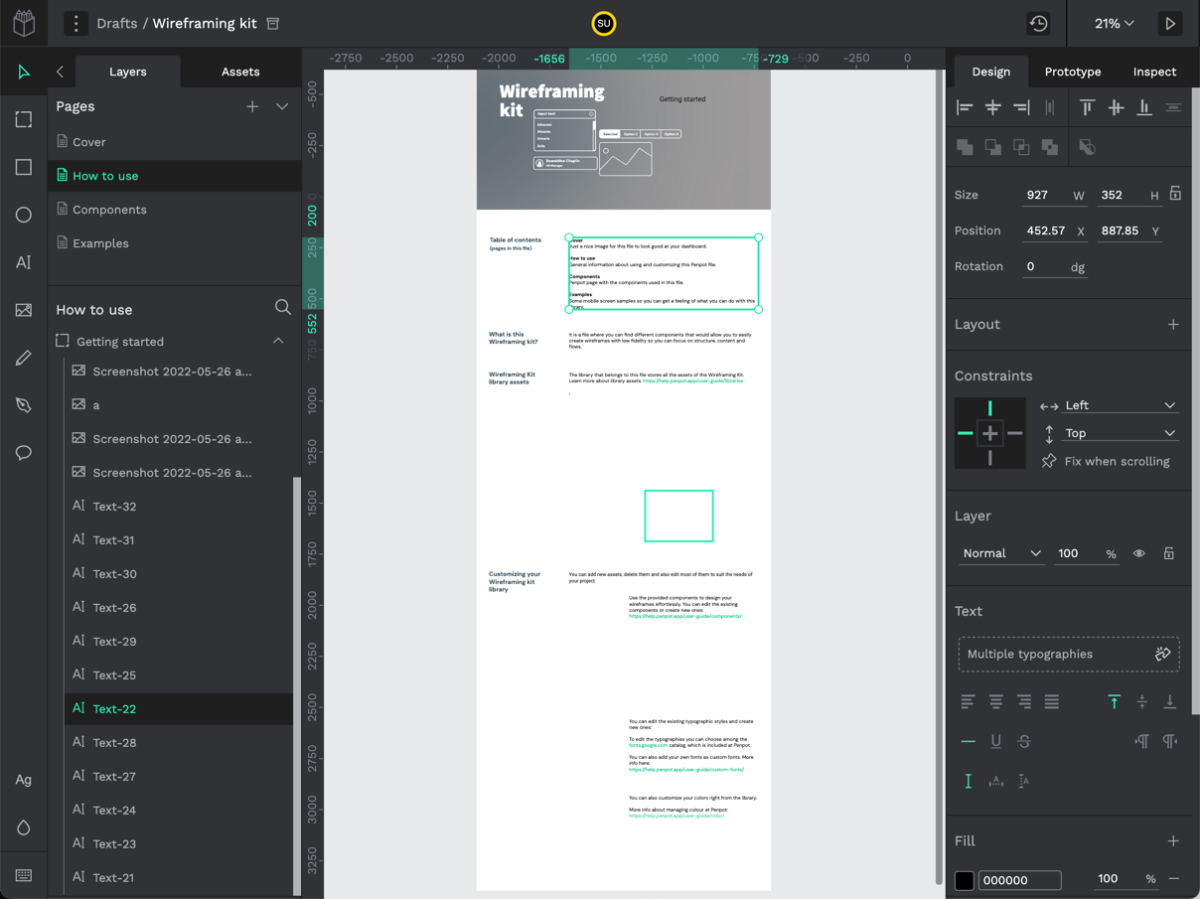Image resolution: width=1200 pixels, height=899 pixels.
Task: Toggle layer visibility eye in Layer section
Action: click(1139, 553)
